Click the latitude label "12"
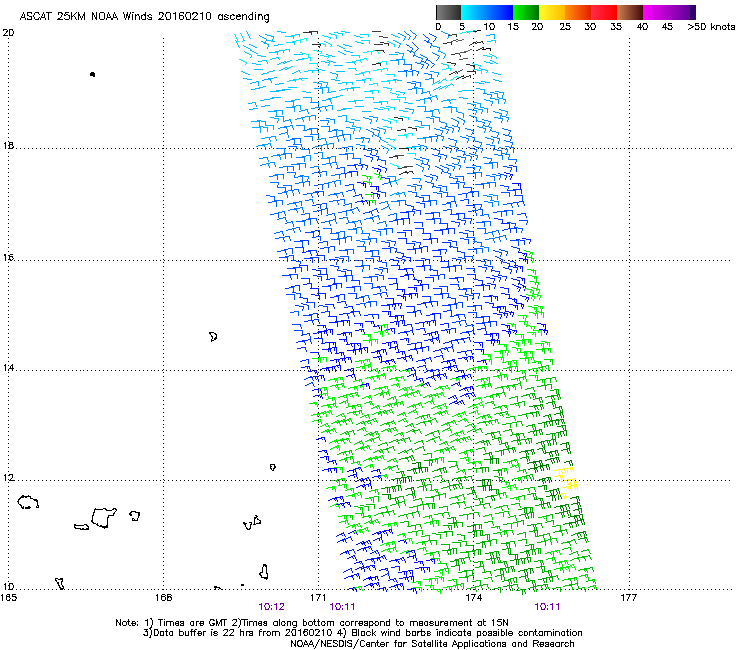 pyautogui.click(x=8, y=478)
